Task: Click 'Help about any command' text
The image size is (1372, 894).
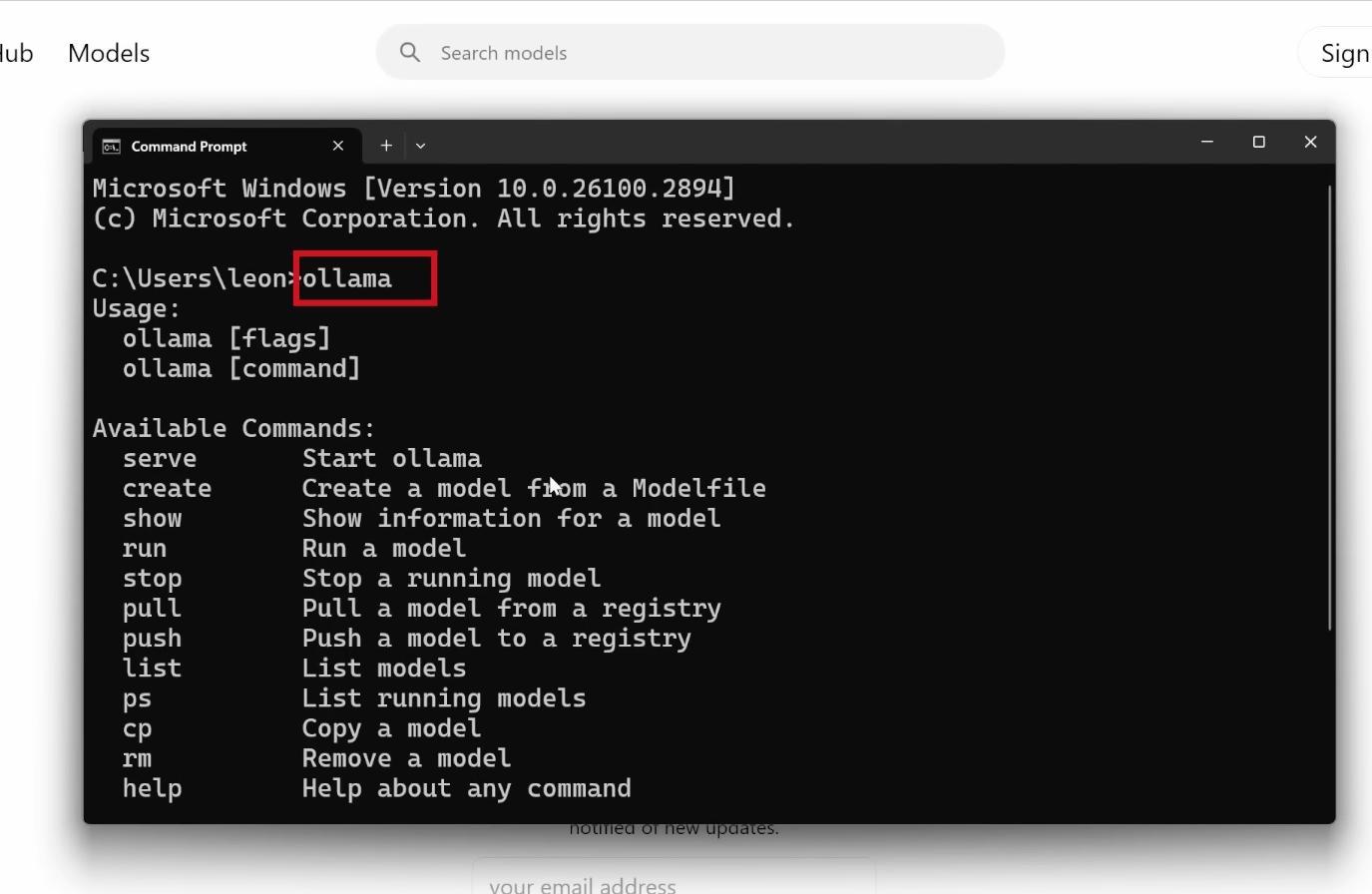Action: point(467,788)
